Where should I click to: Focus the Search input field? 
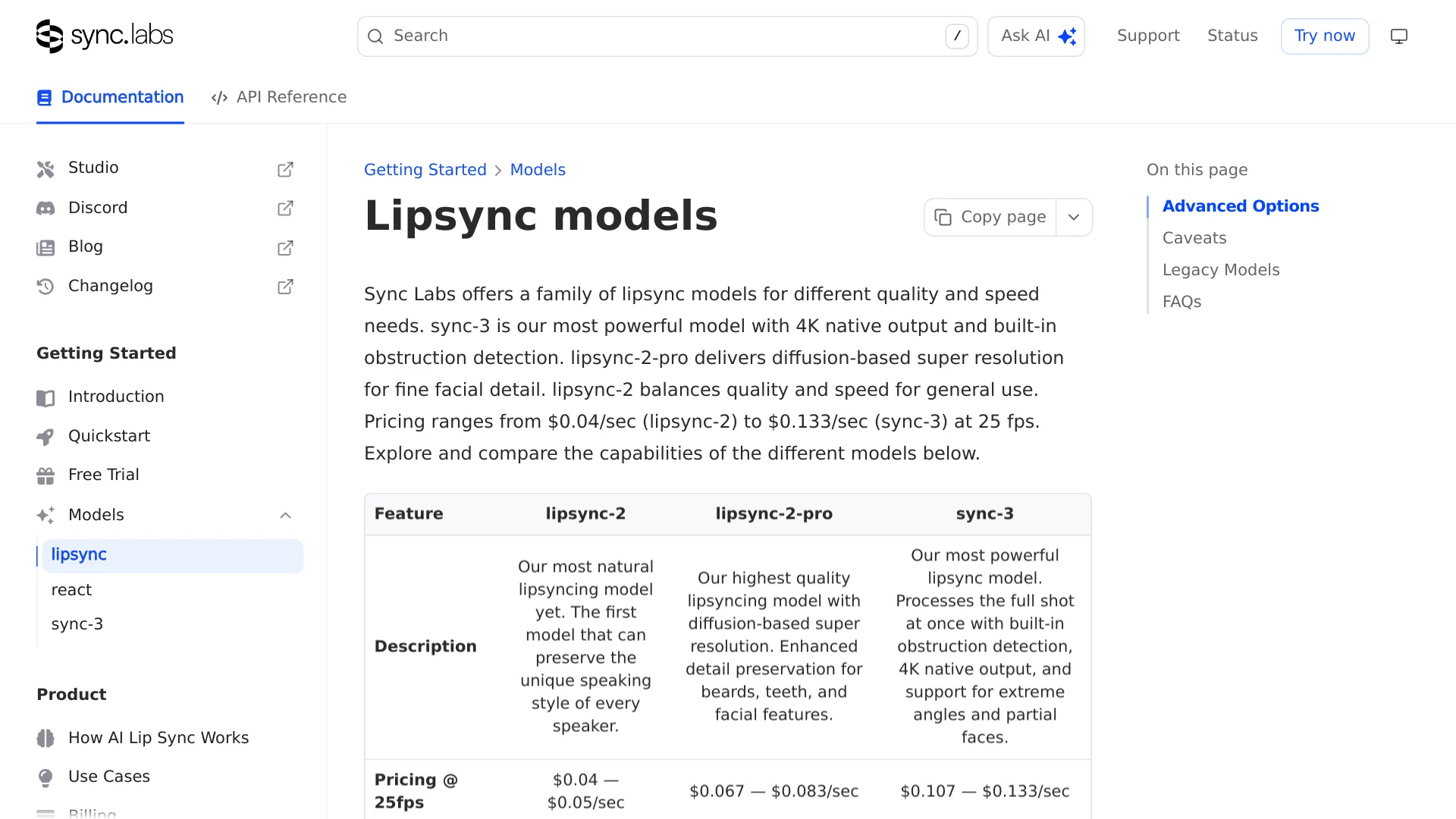667,36
